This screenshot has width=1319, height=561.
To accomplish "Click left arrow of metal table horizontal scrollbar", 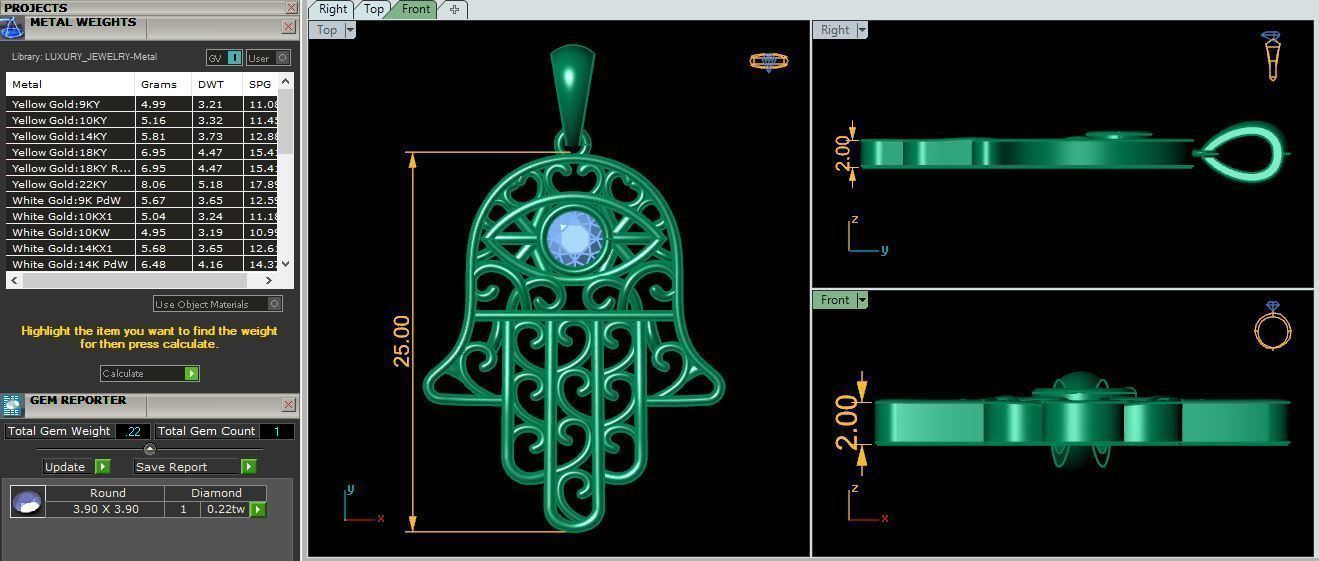I will [x=12, y=280].
